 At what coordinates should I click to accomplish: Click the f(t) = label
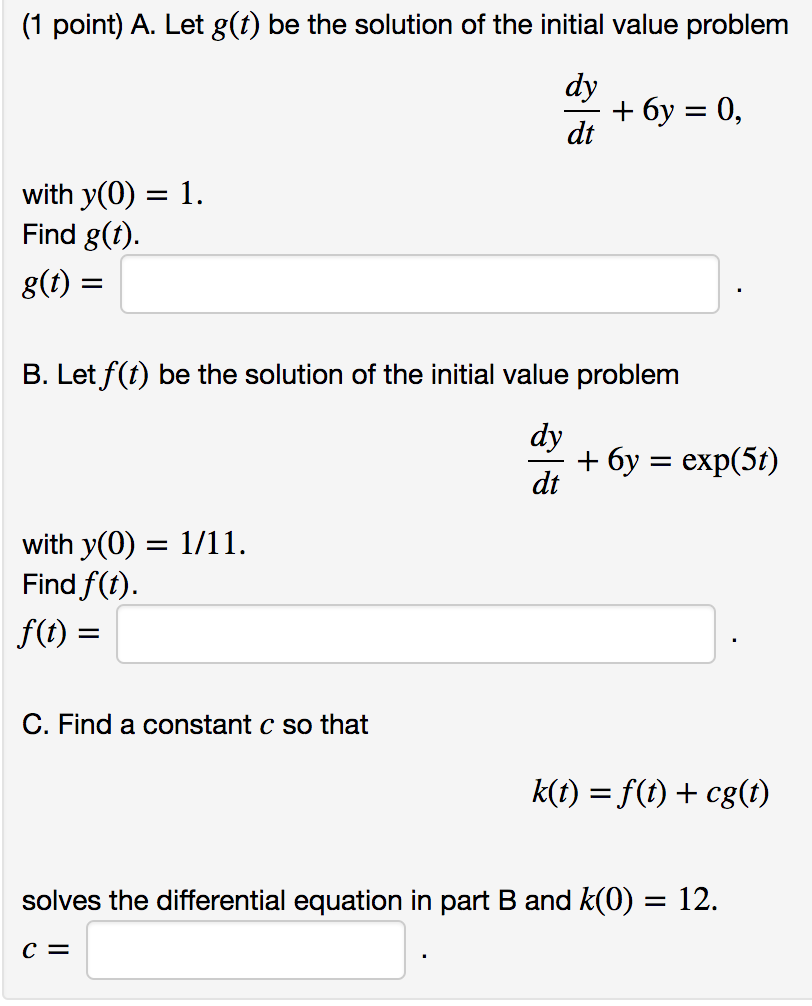click(60, 632)
